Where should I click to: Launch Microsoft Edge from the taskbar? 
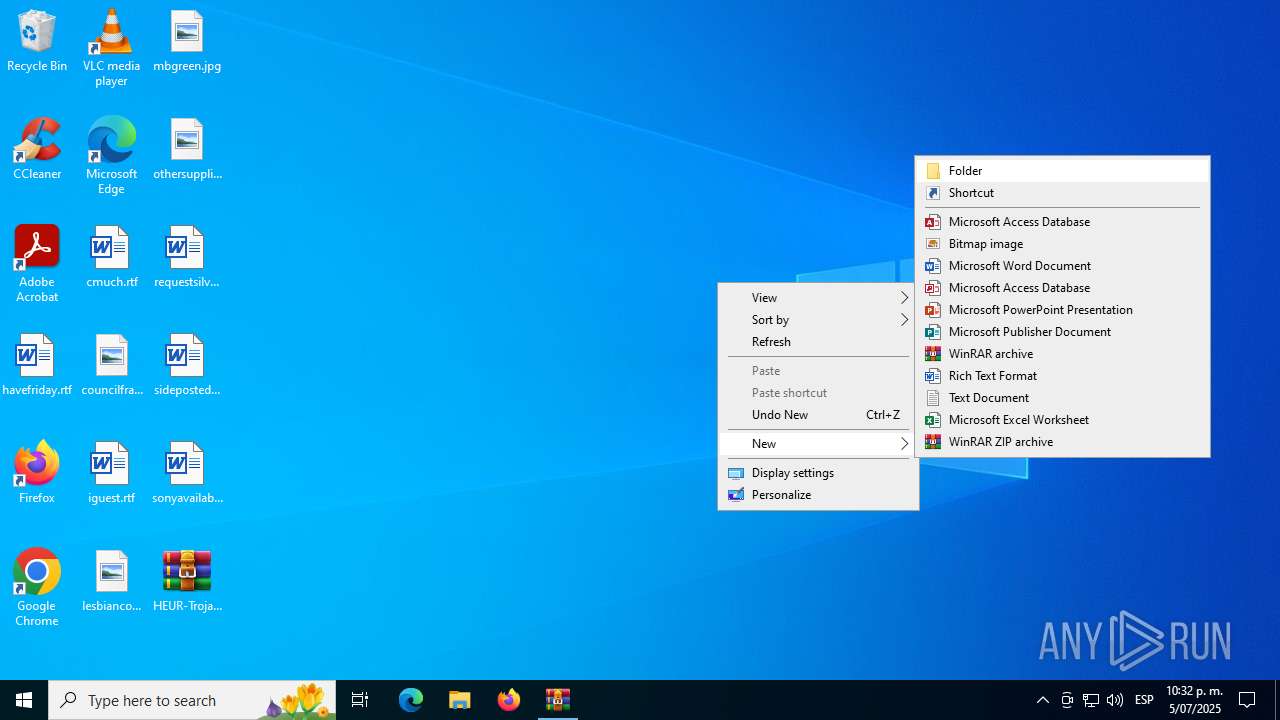411,700
